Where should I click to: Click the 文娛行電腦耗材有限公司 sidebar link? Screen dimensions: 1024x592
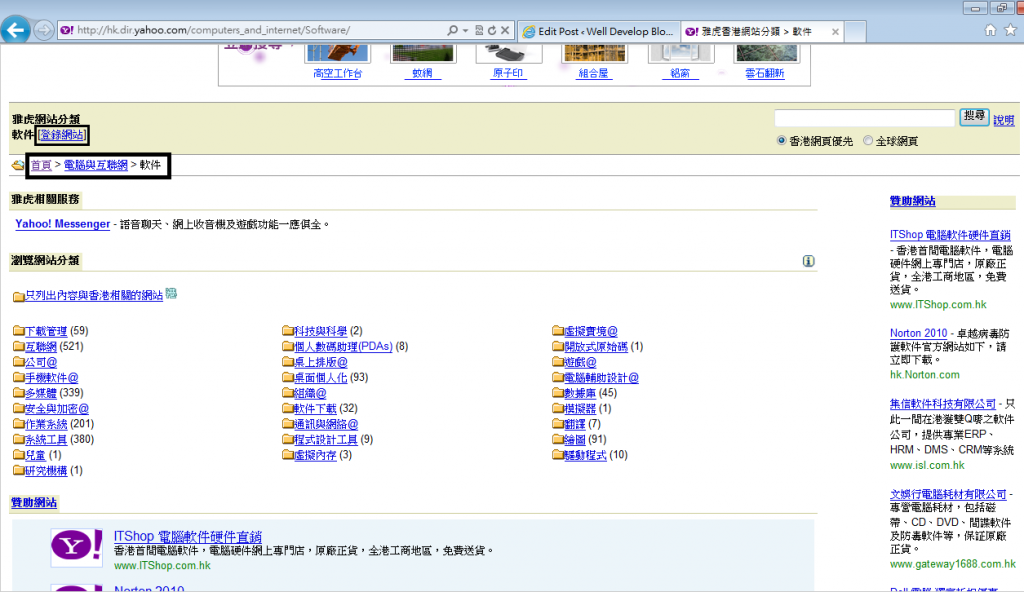tap(948, 494)
